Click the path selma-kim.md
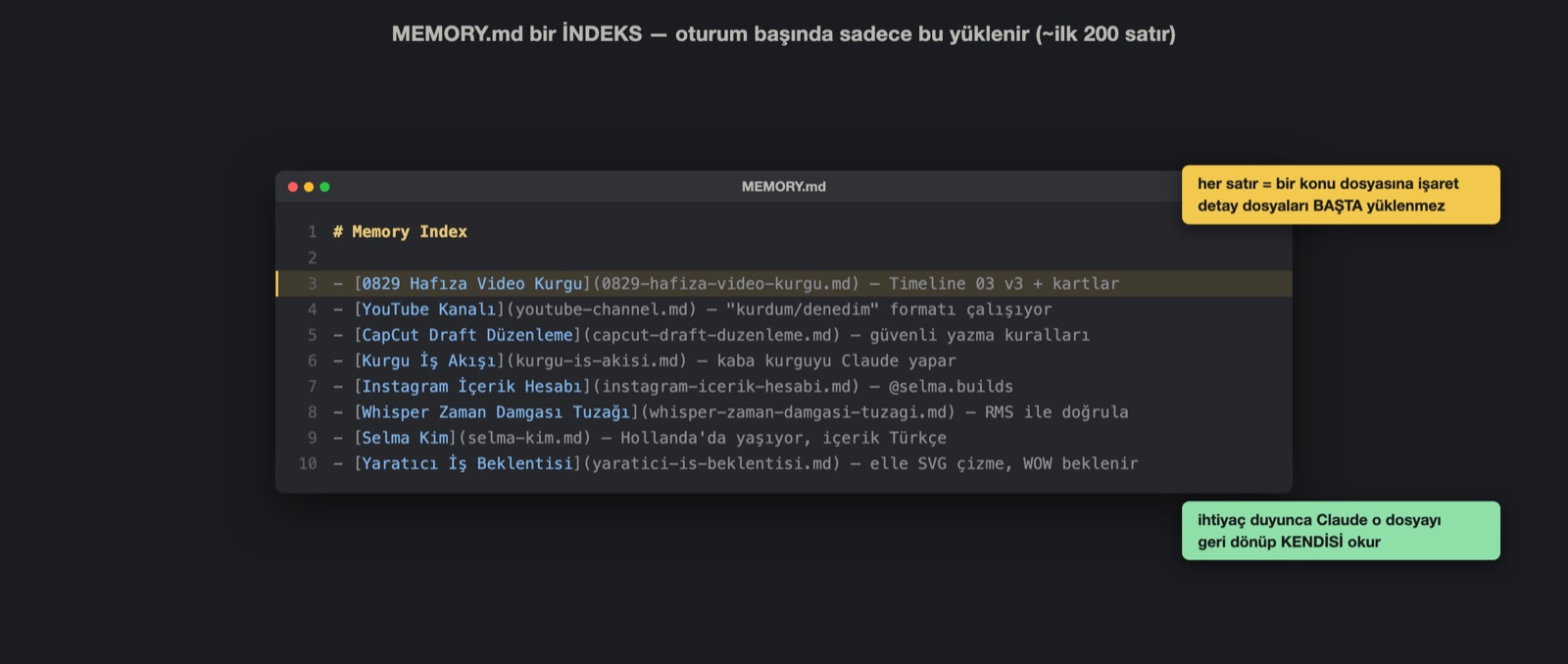The width and height of the screenshot is (1568, 664). click(524, 438)
